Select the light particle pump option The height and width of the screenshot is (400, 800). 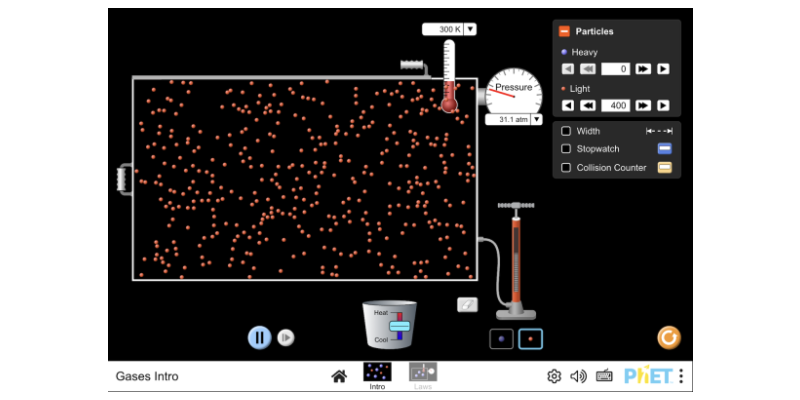(x=531, y=339)
